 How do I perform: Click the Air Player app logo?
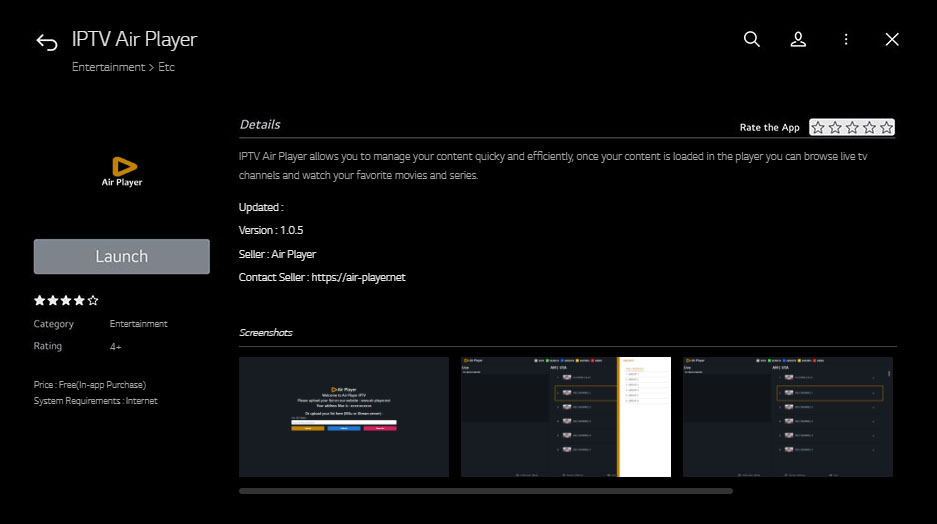[x=122, y=171]
